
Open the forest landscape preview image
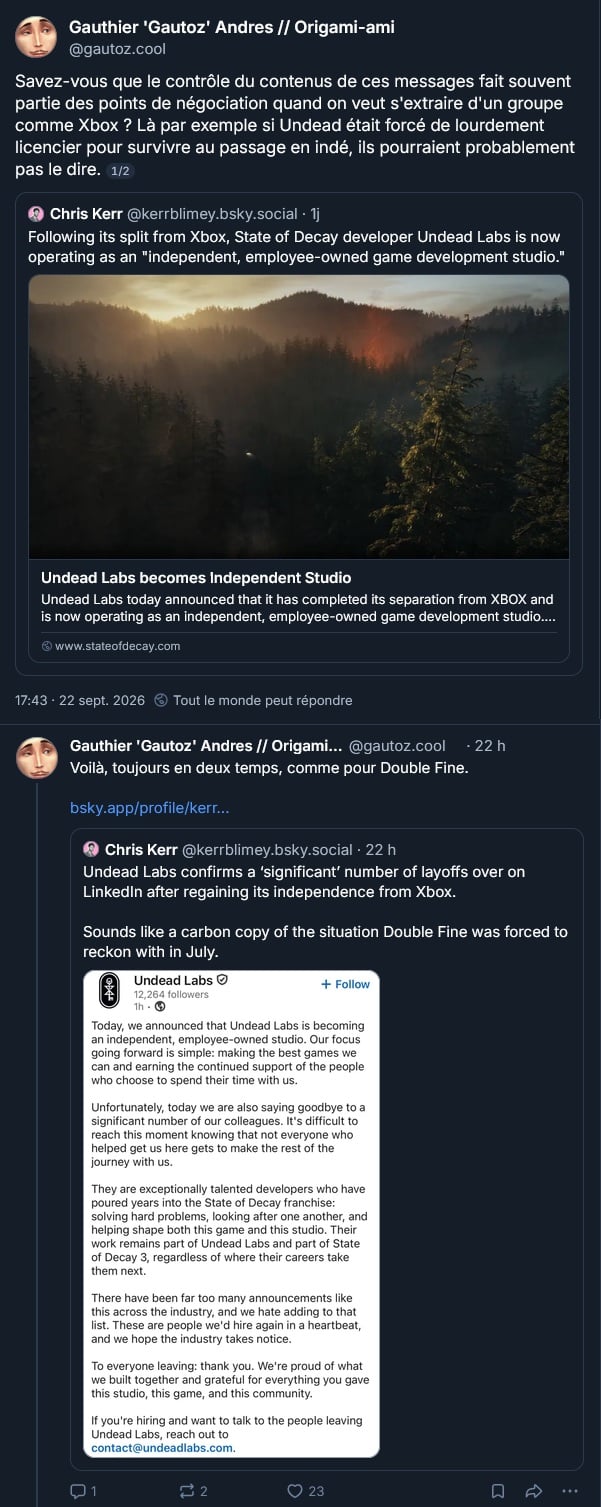click(299, 417)
